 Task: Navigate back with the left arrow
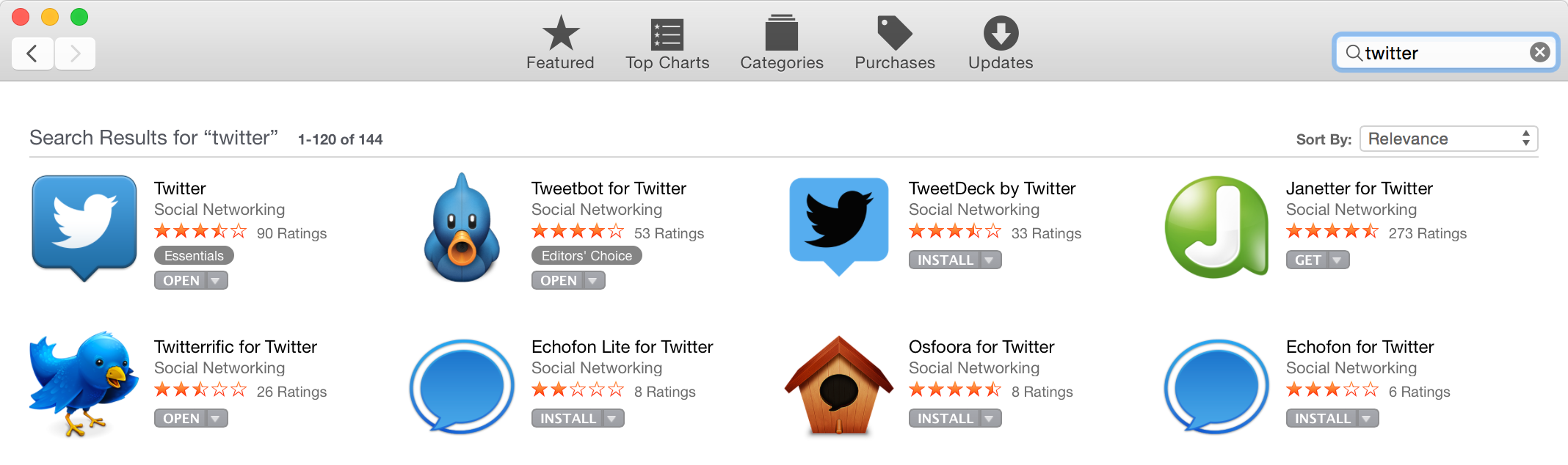pos(32,54)
